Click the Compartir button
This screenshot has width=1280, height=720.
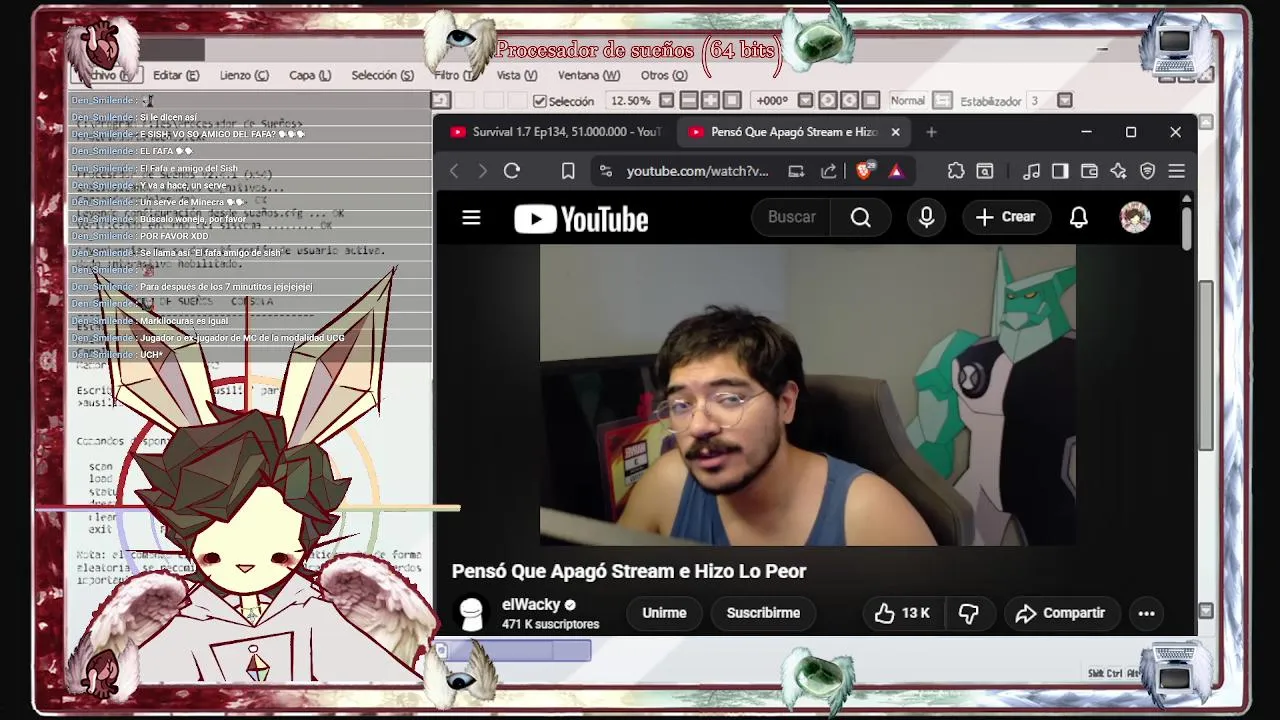[x=1060, y=613]
